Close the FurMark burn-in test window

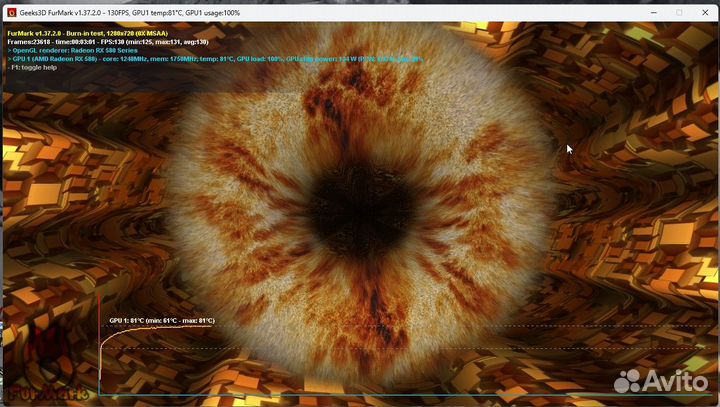706,12
